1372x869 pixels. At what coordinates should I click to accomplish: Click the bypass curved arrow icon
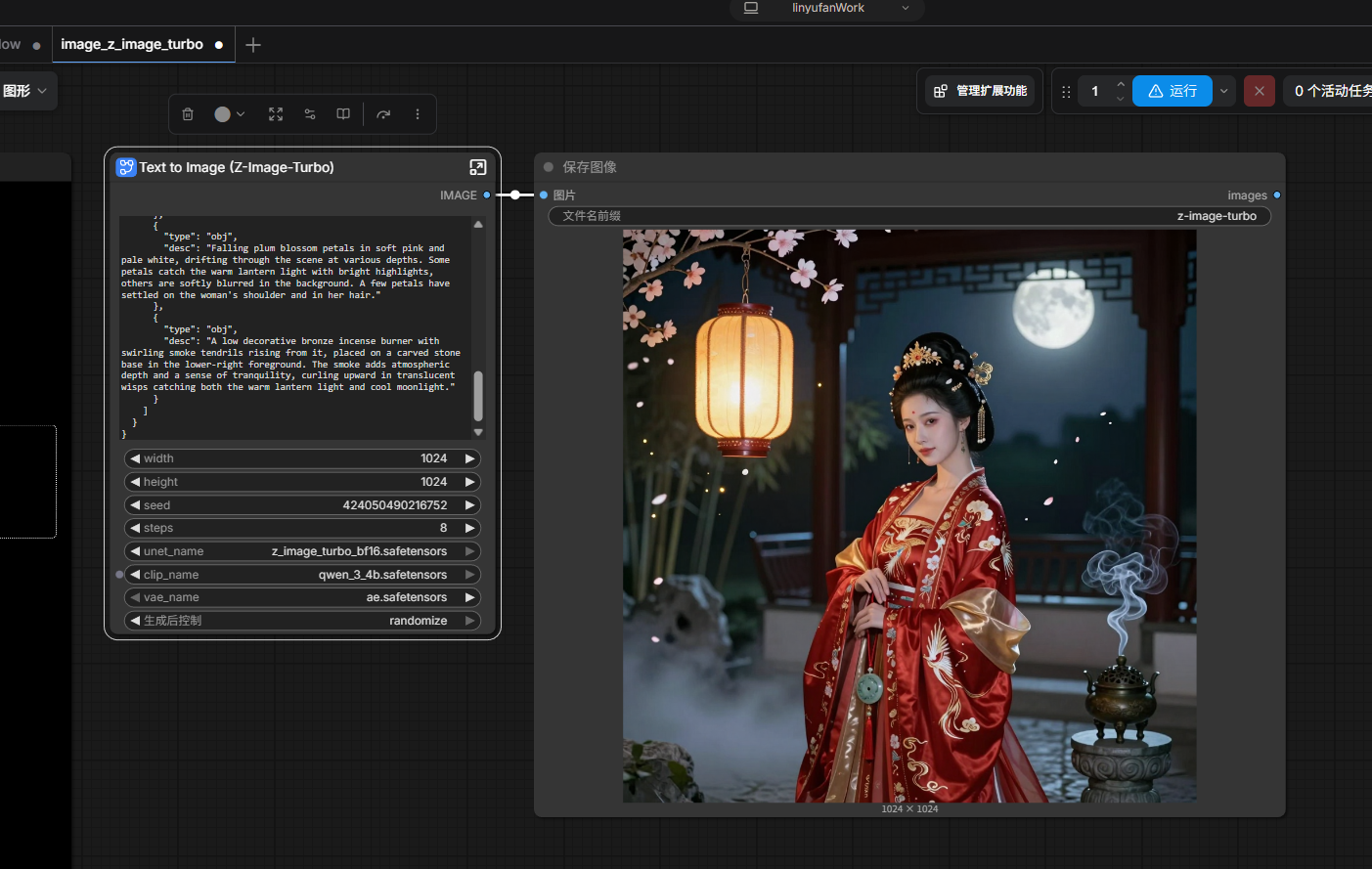coord(383,114)
